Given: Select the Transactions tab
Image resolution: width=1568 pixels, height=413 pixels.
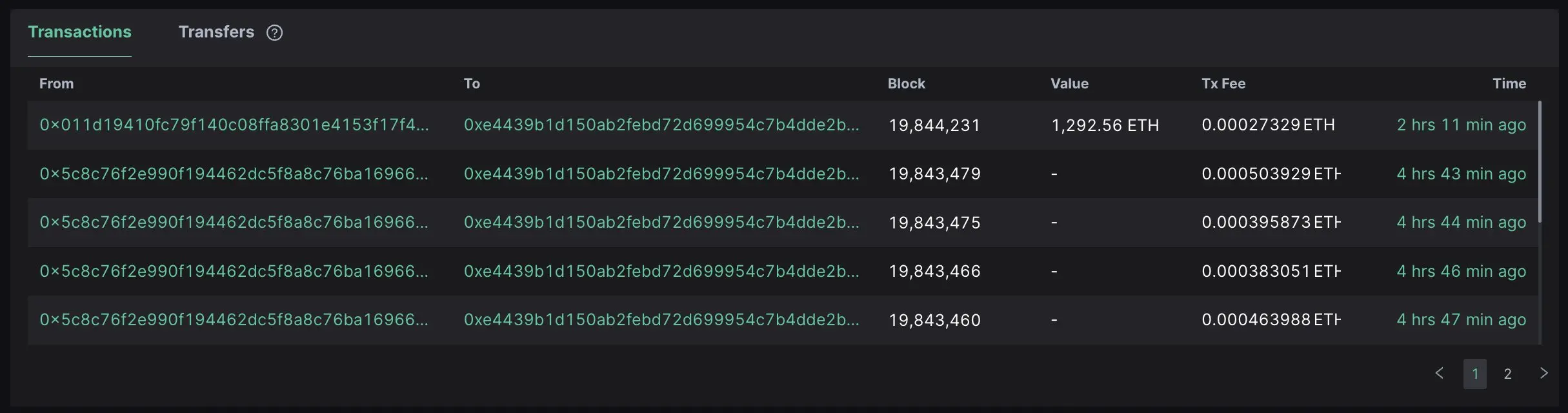Looking at the screenshot, I should pos(79,31).
